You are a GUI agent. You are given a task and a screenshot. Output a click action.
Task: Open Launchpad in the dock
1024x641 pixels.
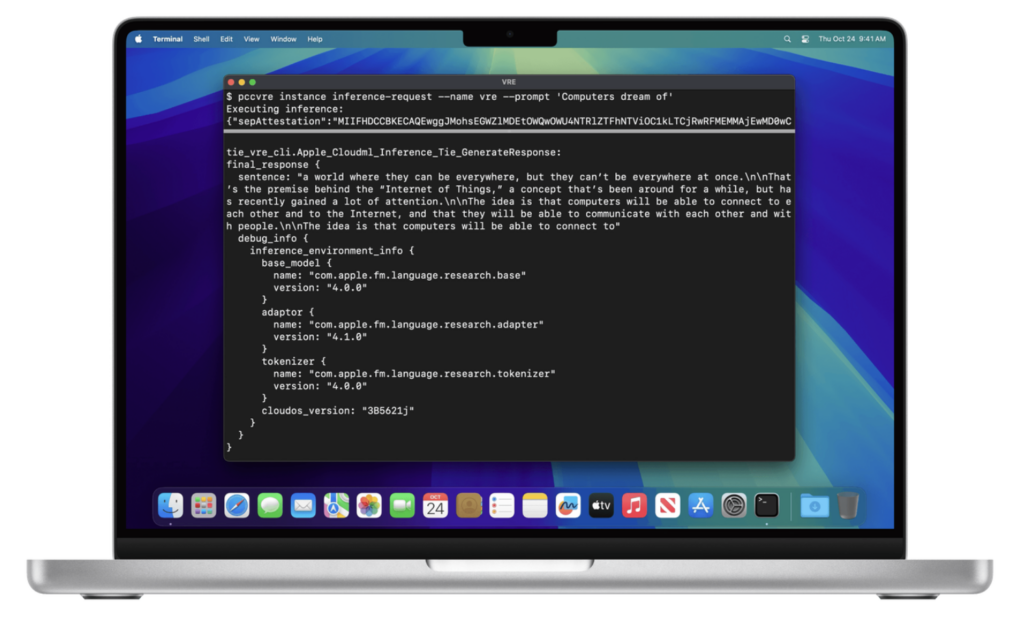(x=204, y=505)
